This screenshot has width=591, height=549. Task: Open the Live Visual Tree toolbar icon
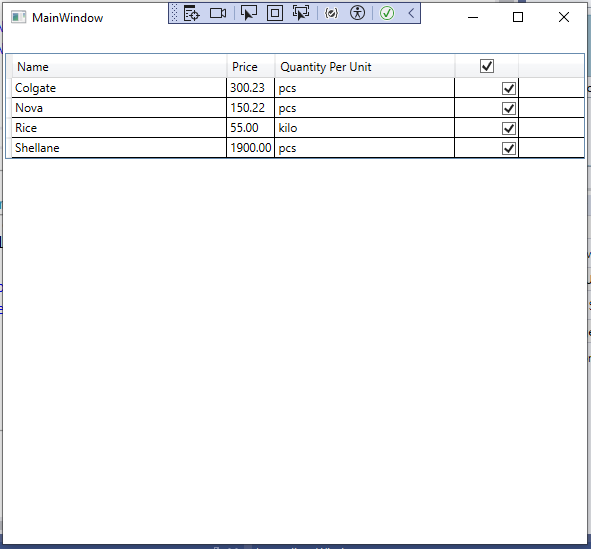(191, 14)
